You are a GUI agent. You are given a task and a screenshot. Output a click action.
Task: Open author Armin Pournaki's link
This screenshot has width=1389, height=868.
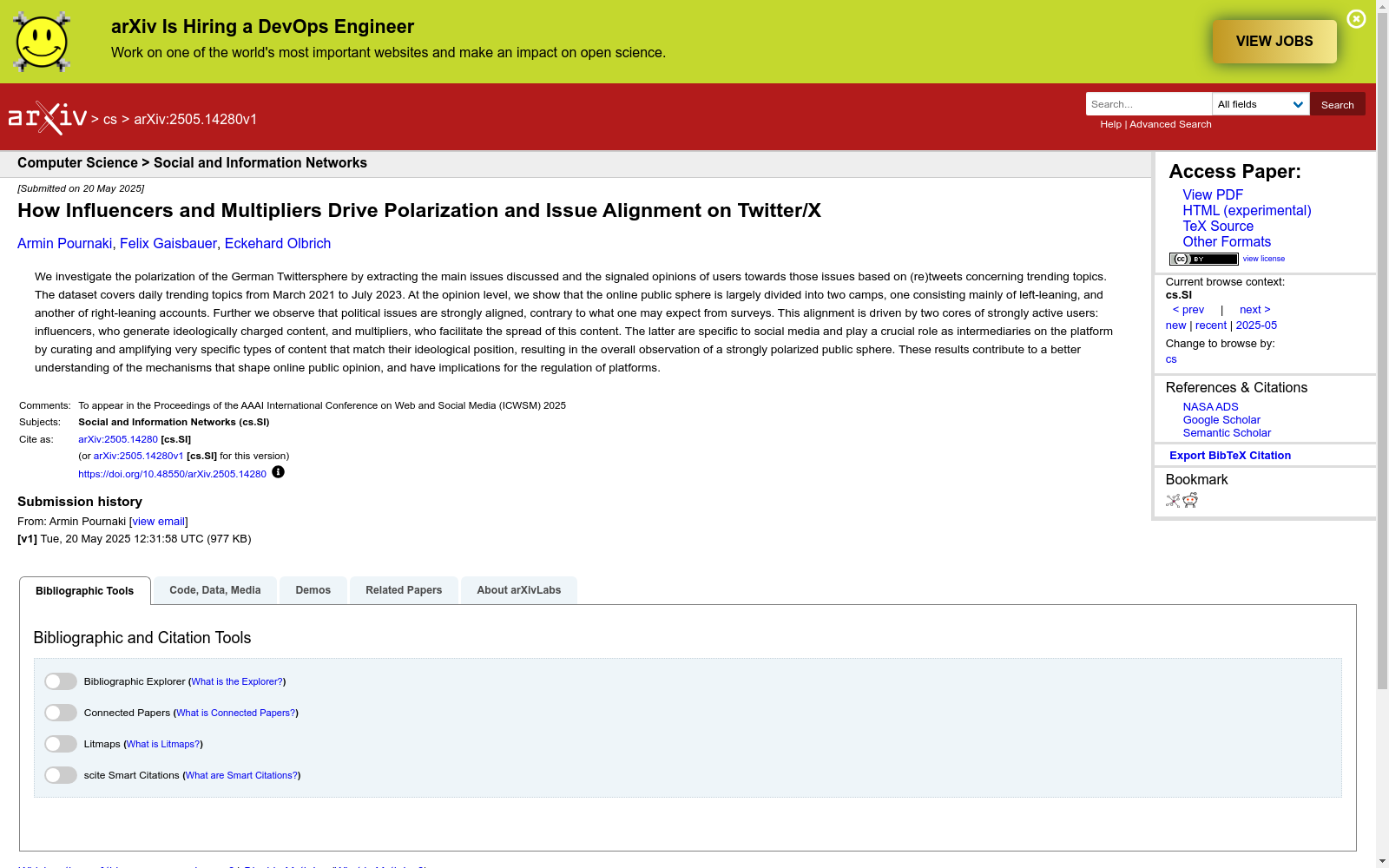point(65,244)
